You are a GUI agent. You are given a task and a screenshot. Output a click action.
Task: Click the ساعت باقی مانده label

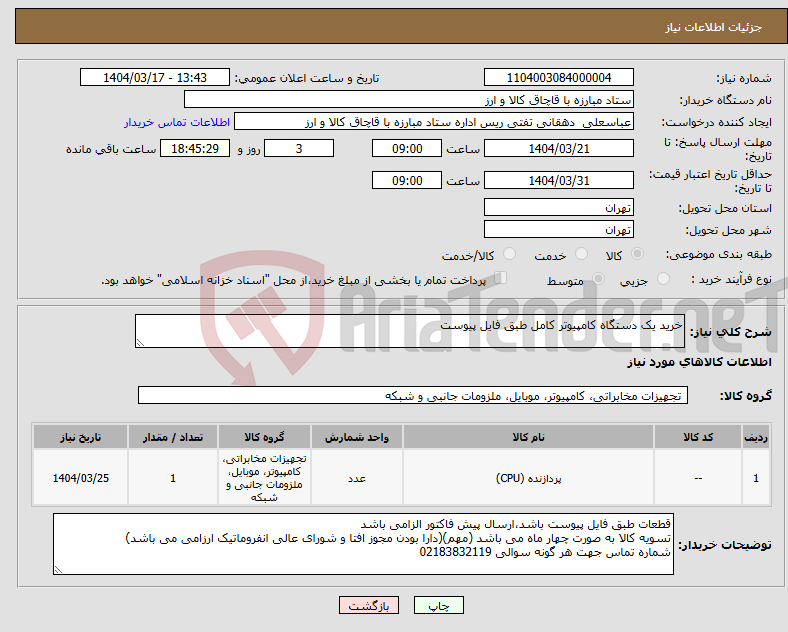coord(111,149)
